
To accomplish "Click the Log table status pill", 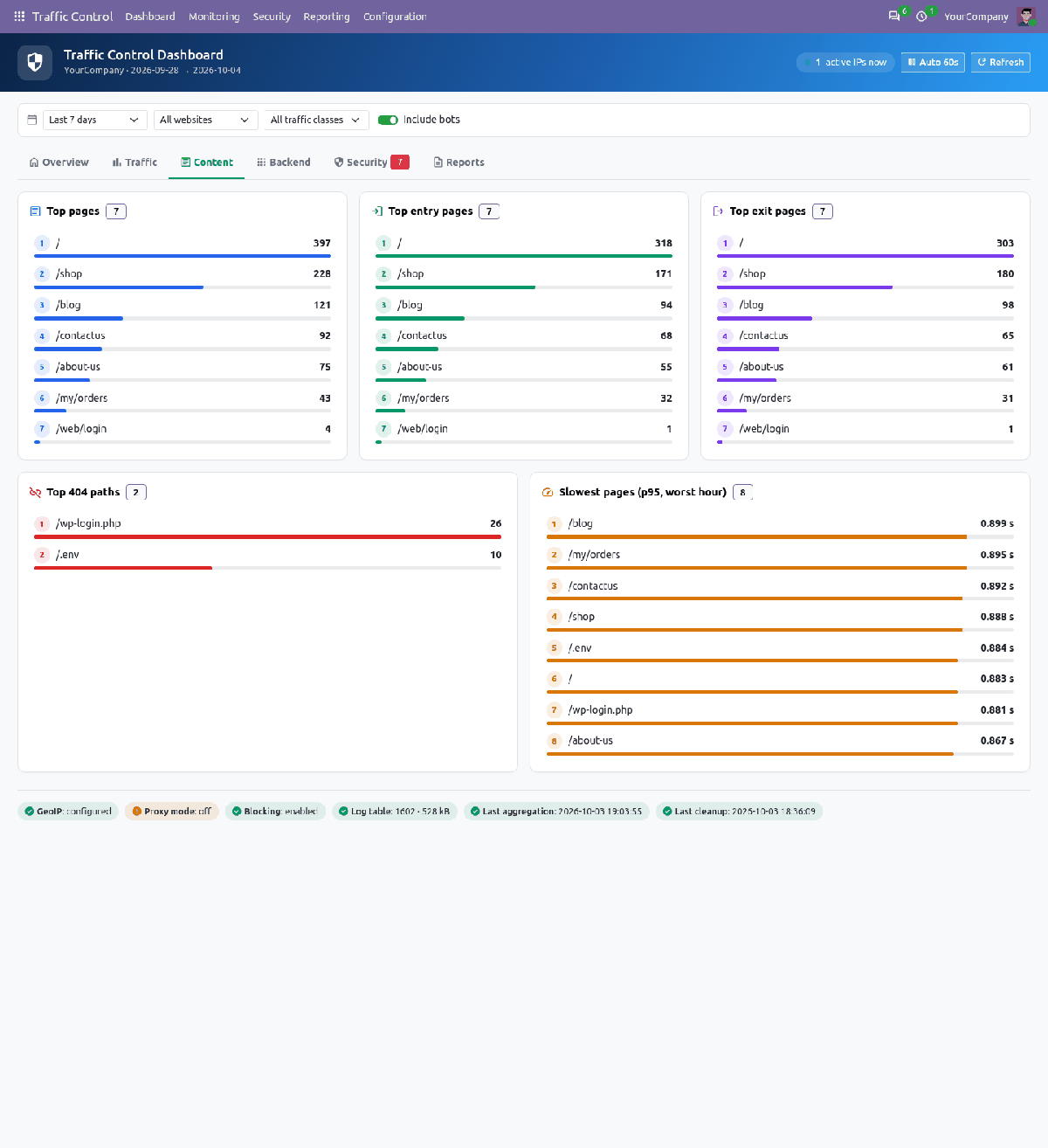I will pyautogui.click(x=395, y=812).
